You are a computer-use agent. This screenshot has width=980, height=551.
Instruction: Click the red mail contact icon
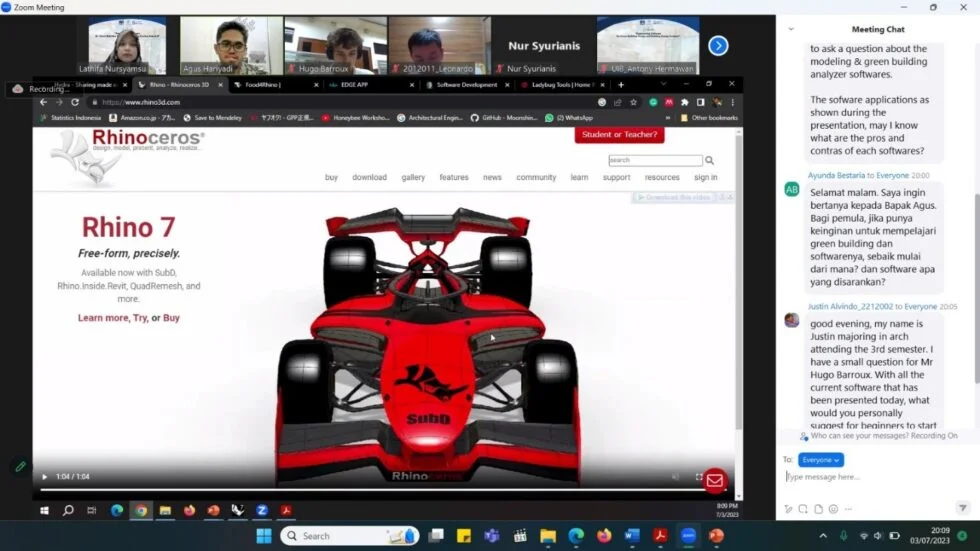(714, 480)
